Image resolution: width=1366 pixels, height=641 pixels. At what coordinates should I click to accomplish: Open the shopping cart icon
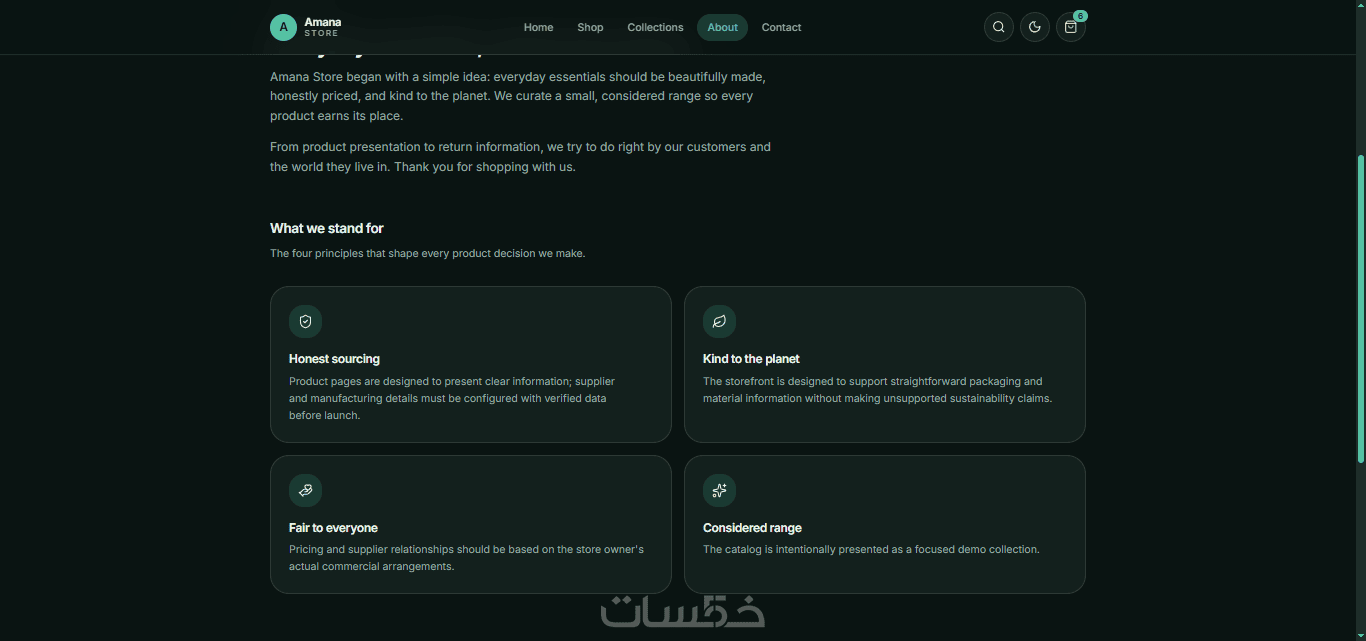click(x=1071, y=27)
